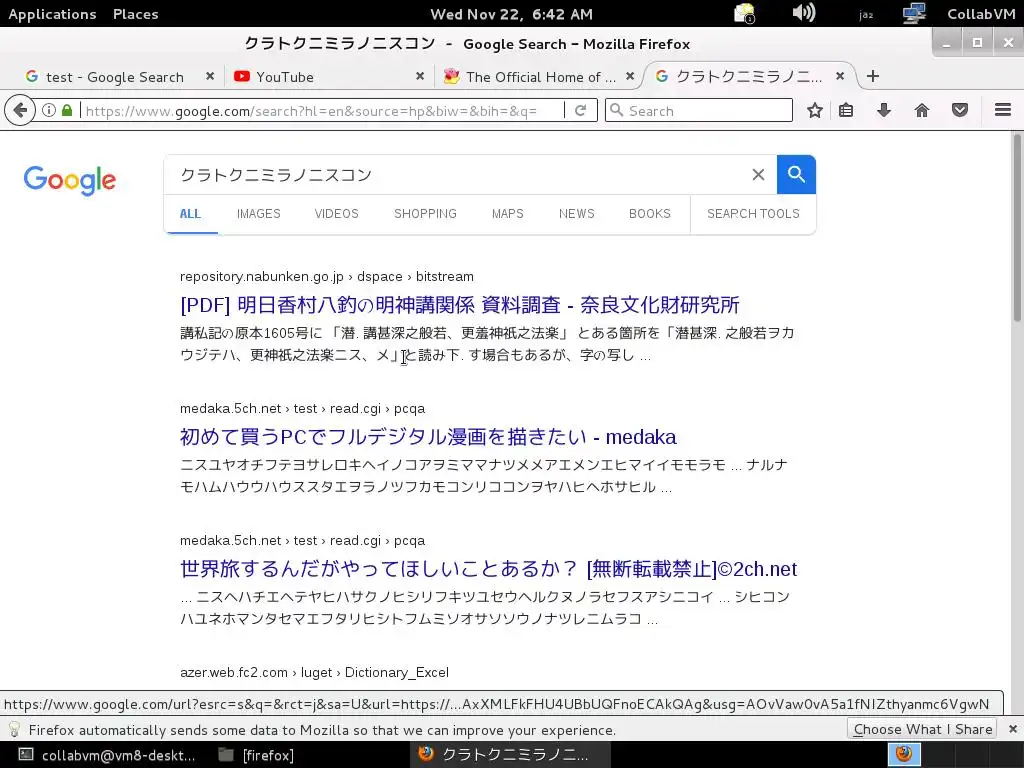Screen dimensions: 1024x768
Task: Reload the page with the refresh icon
Action: pos(580,110)
